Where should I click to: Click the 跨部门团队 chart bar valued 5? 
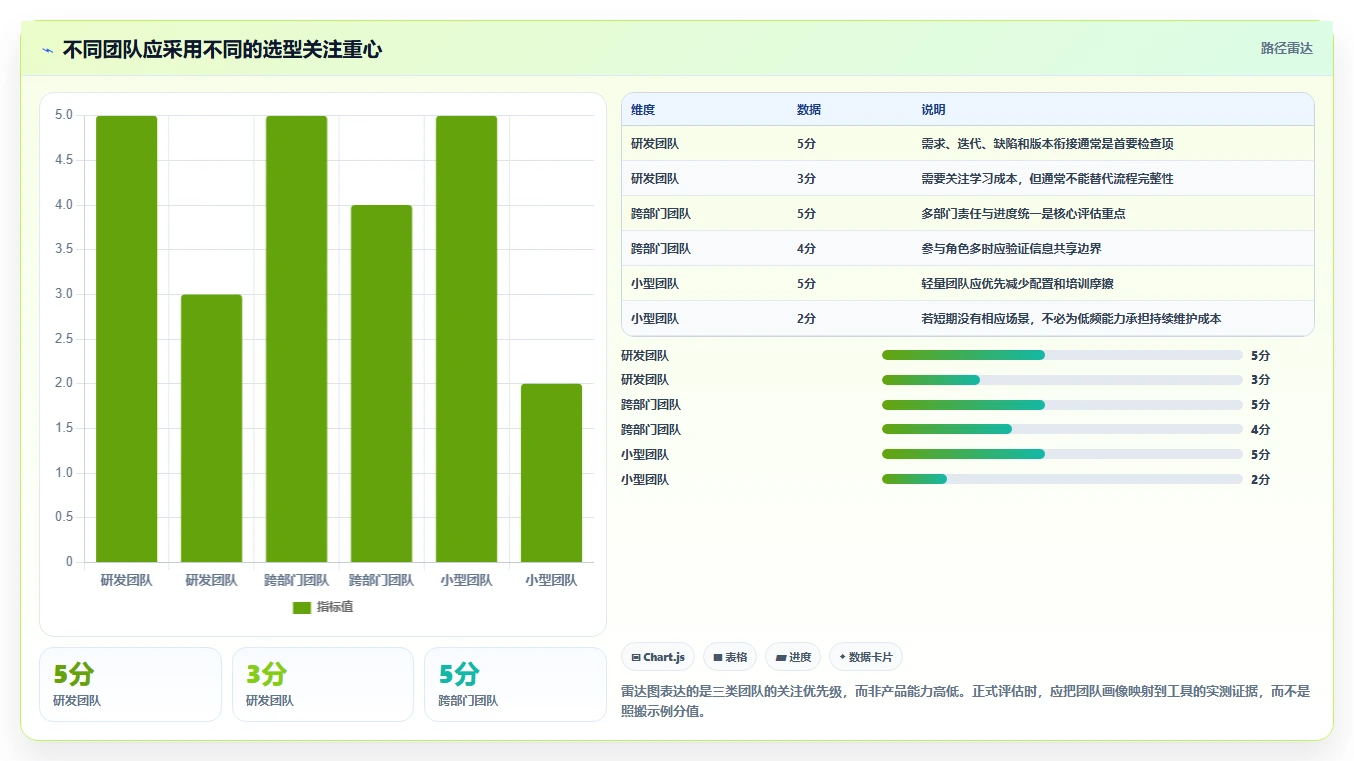pos(296,339)
